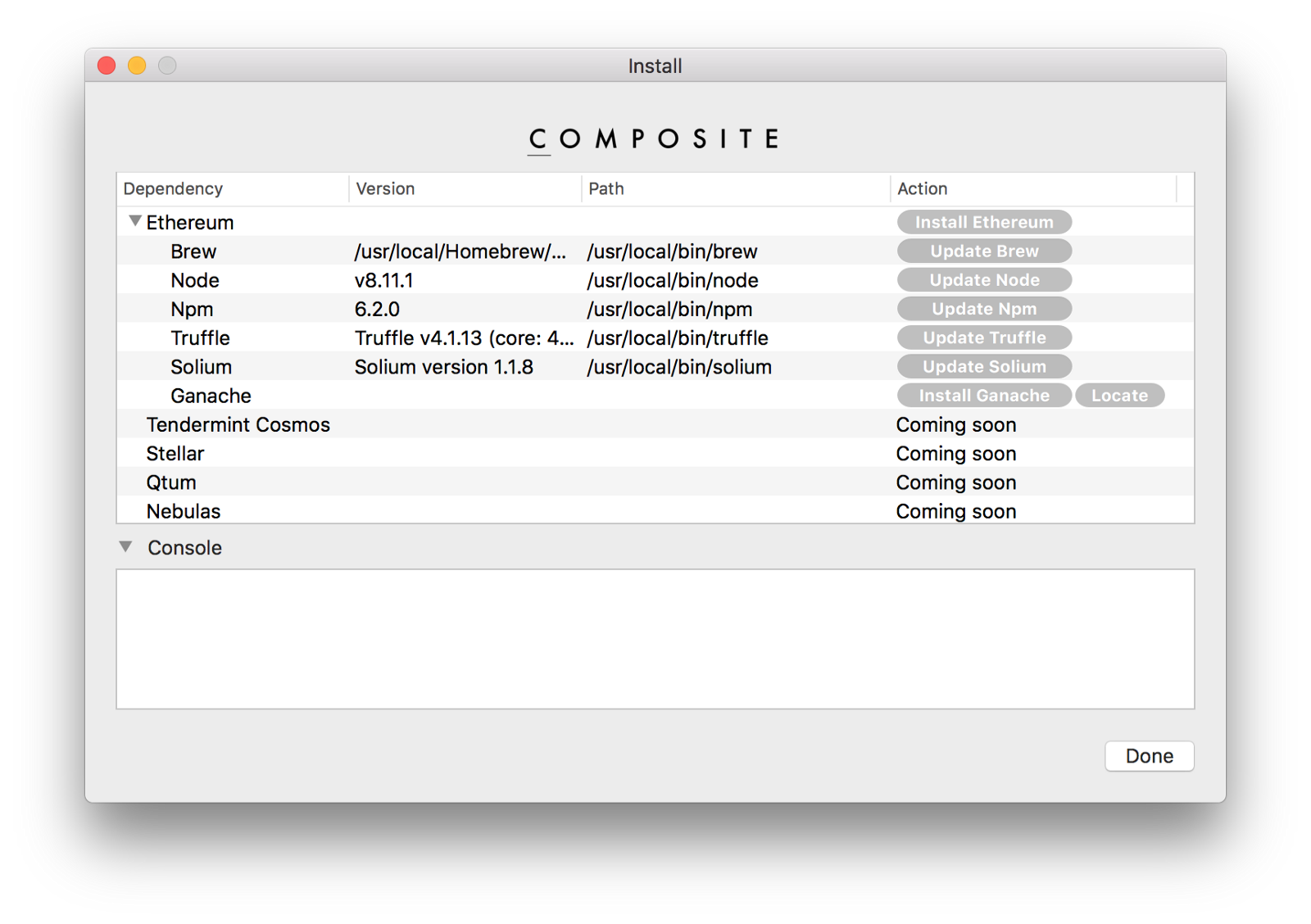Collapse the Ethereum dependency group
1311x924 pixels.
pyautogui.click(x=135, y=221)
